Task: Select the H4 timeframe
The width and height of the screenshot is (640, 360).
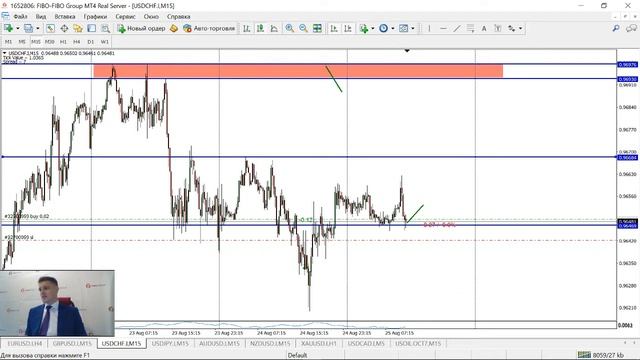Action: tap(77, 42)
